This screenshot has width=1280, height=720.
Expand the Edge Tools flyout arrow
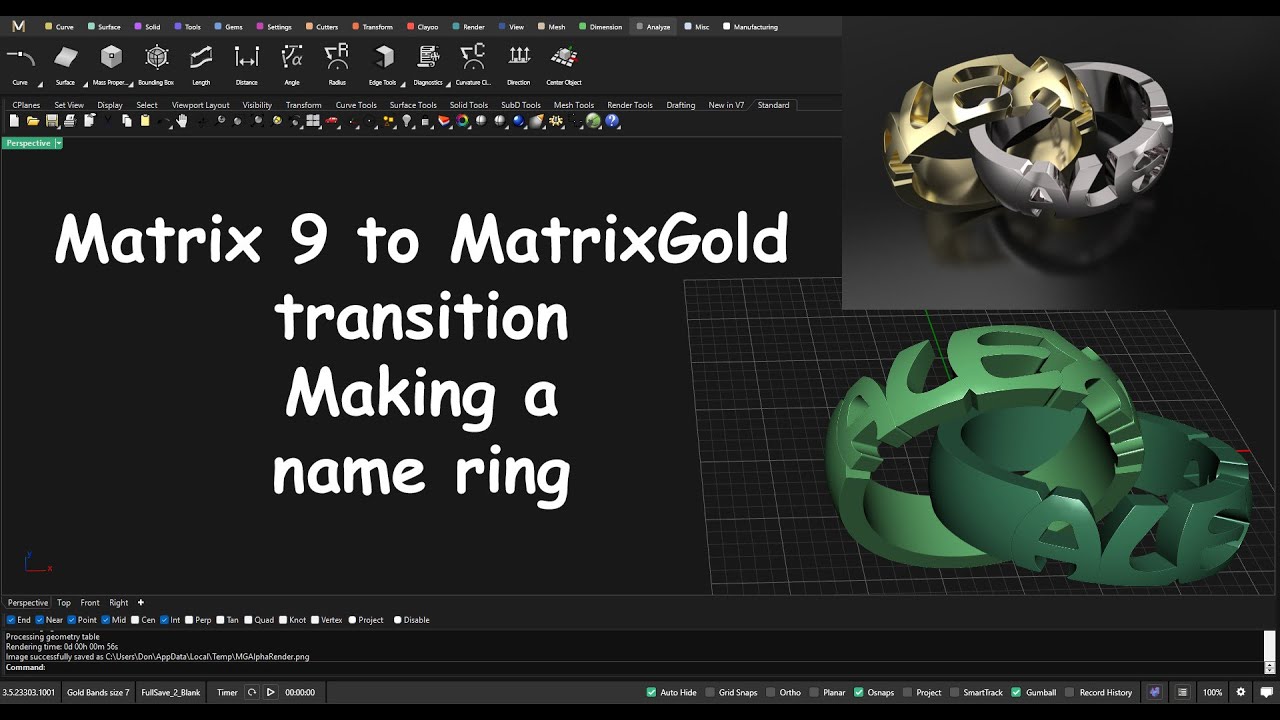coord(403,84)
